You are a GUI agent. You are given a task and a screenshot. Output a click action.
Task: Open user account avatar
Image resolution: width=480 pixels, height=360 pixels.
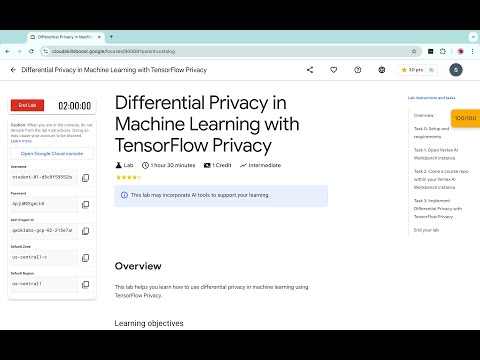click(456, 70)
